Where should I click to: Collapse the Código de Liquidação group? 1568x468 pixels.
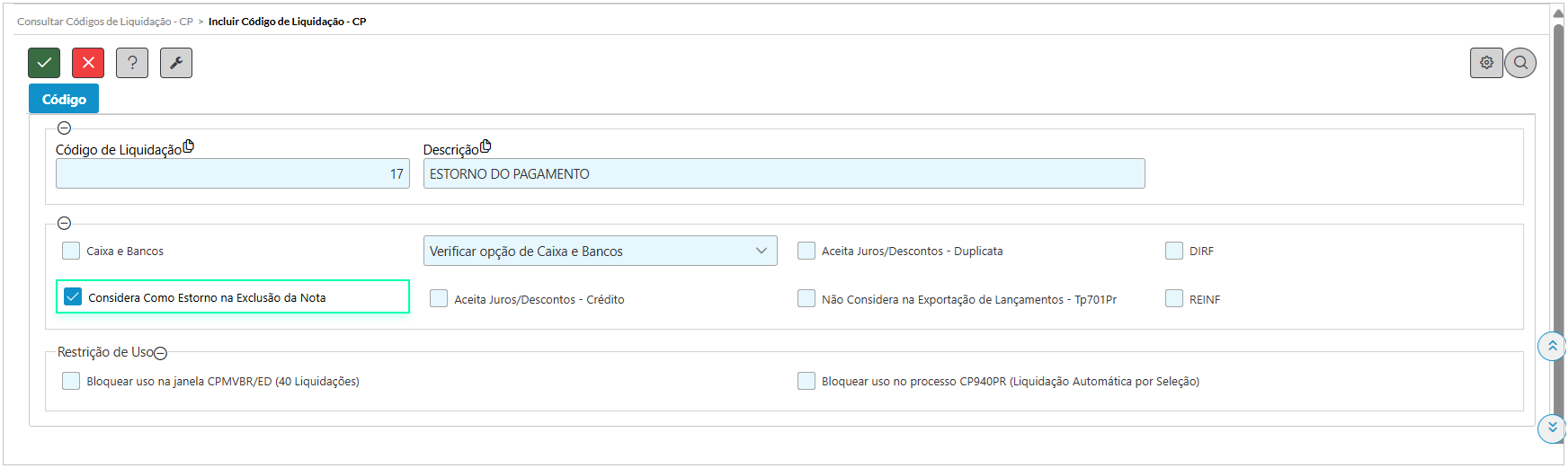(64, 128)
